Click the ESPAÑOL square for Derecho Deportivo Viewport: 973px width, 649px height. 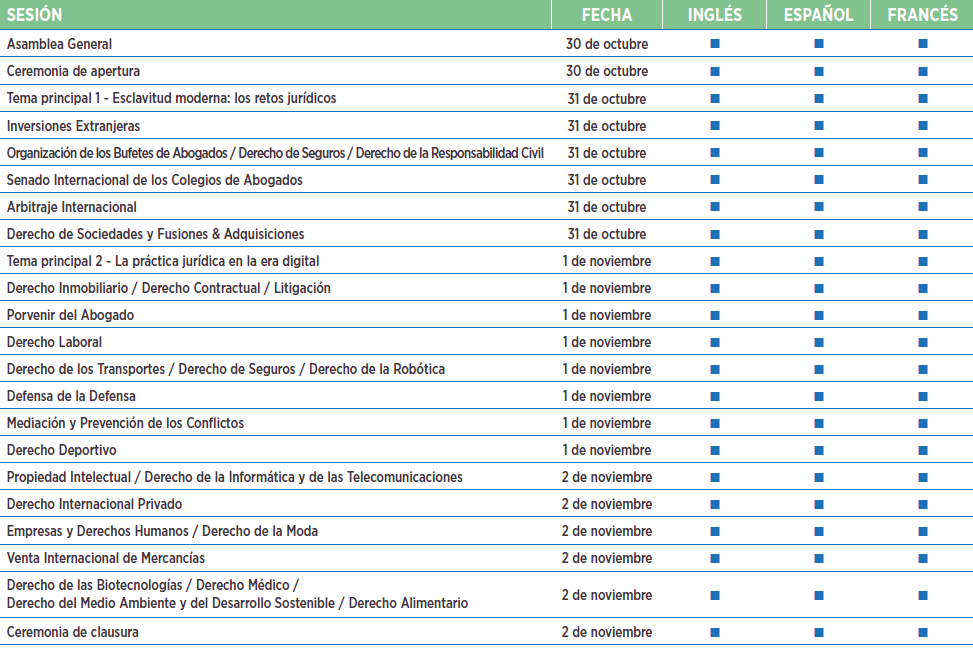819,450
